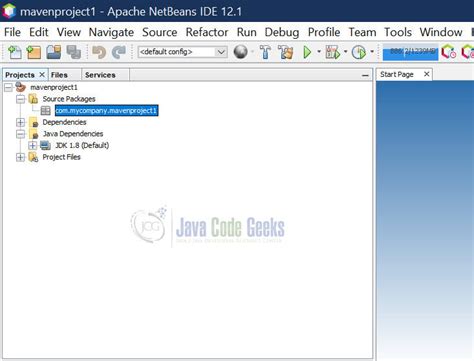Open the View menu
This screenshot has height=361, width=474.
(69, 32)
